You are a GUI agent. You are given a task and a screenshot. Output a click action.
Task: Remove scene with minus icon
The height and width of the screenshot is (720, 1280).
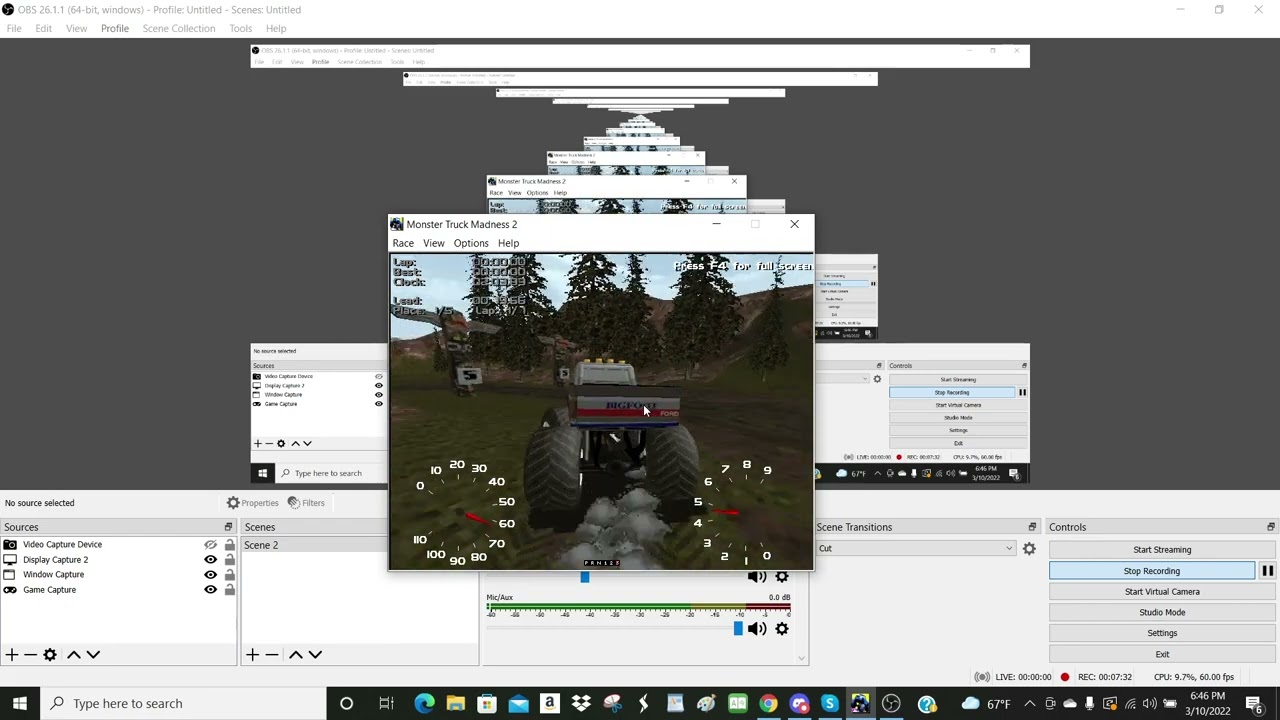(271, 654)
